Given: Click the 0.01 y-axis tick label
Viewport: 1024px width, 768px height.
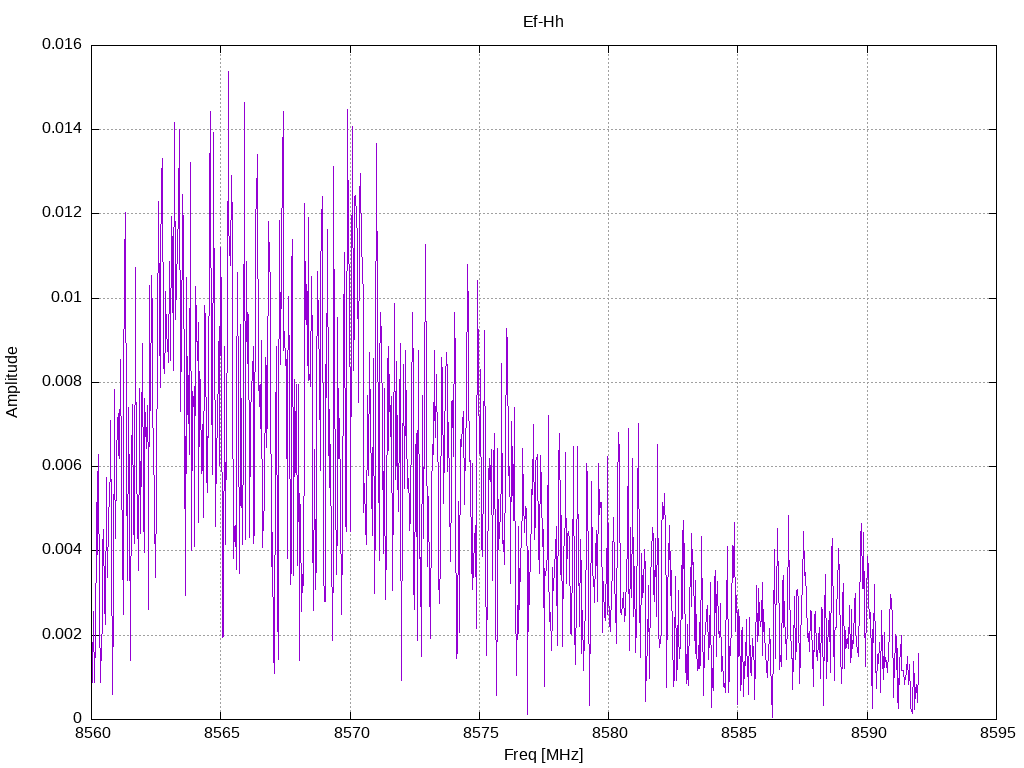Looking at the screenshot, I should [x=67, y=298].
